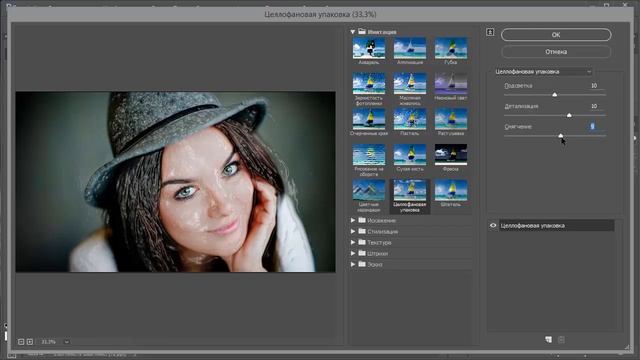Adjust the Детализация slider handle
Image resolution: width=640 pixels, height=360 pixels.
569,116
